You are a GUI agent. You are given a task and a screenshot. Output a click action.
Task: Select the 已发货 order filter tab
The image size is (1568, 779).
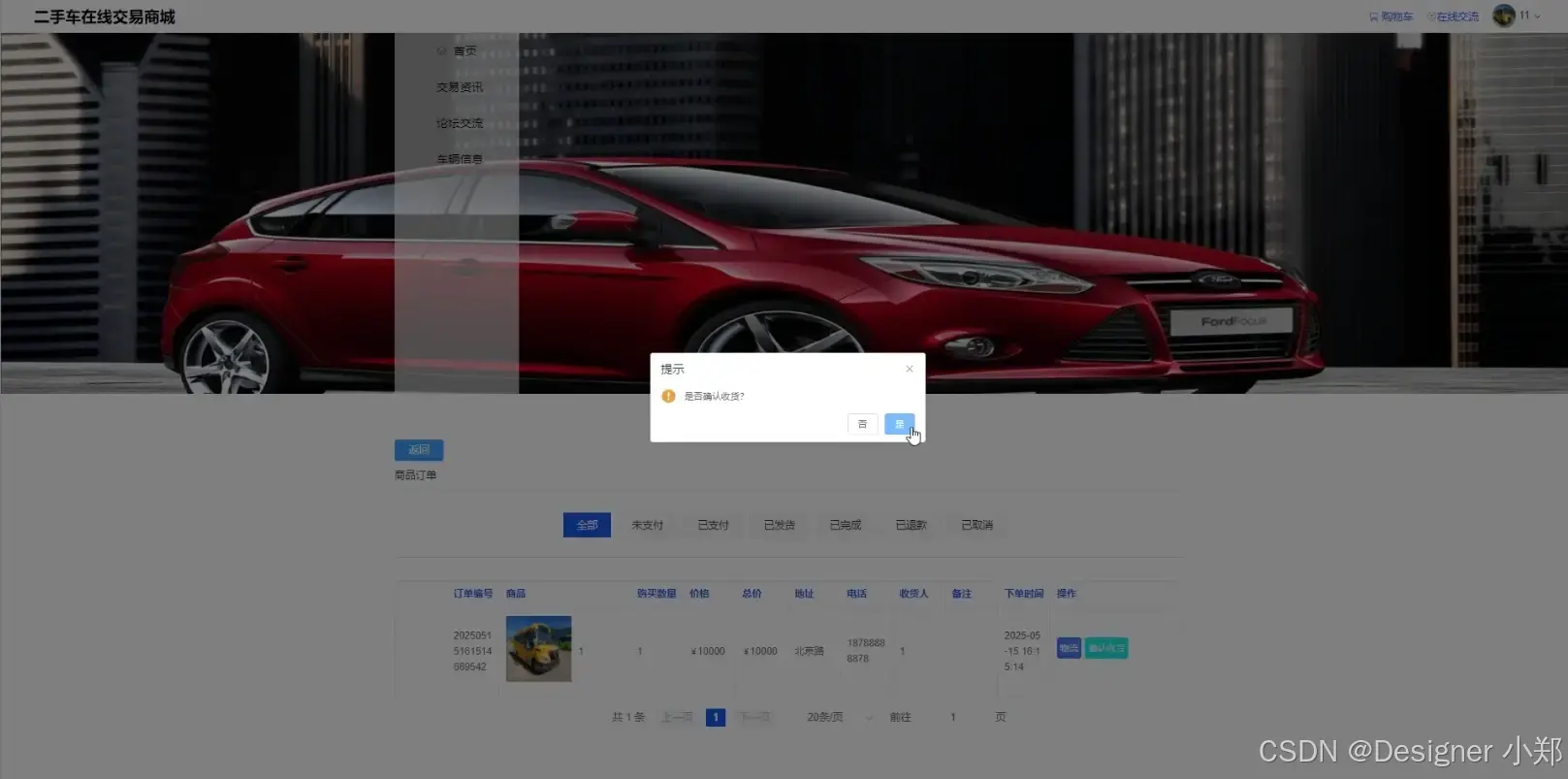pyautogui.click(x=780, y=525)
